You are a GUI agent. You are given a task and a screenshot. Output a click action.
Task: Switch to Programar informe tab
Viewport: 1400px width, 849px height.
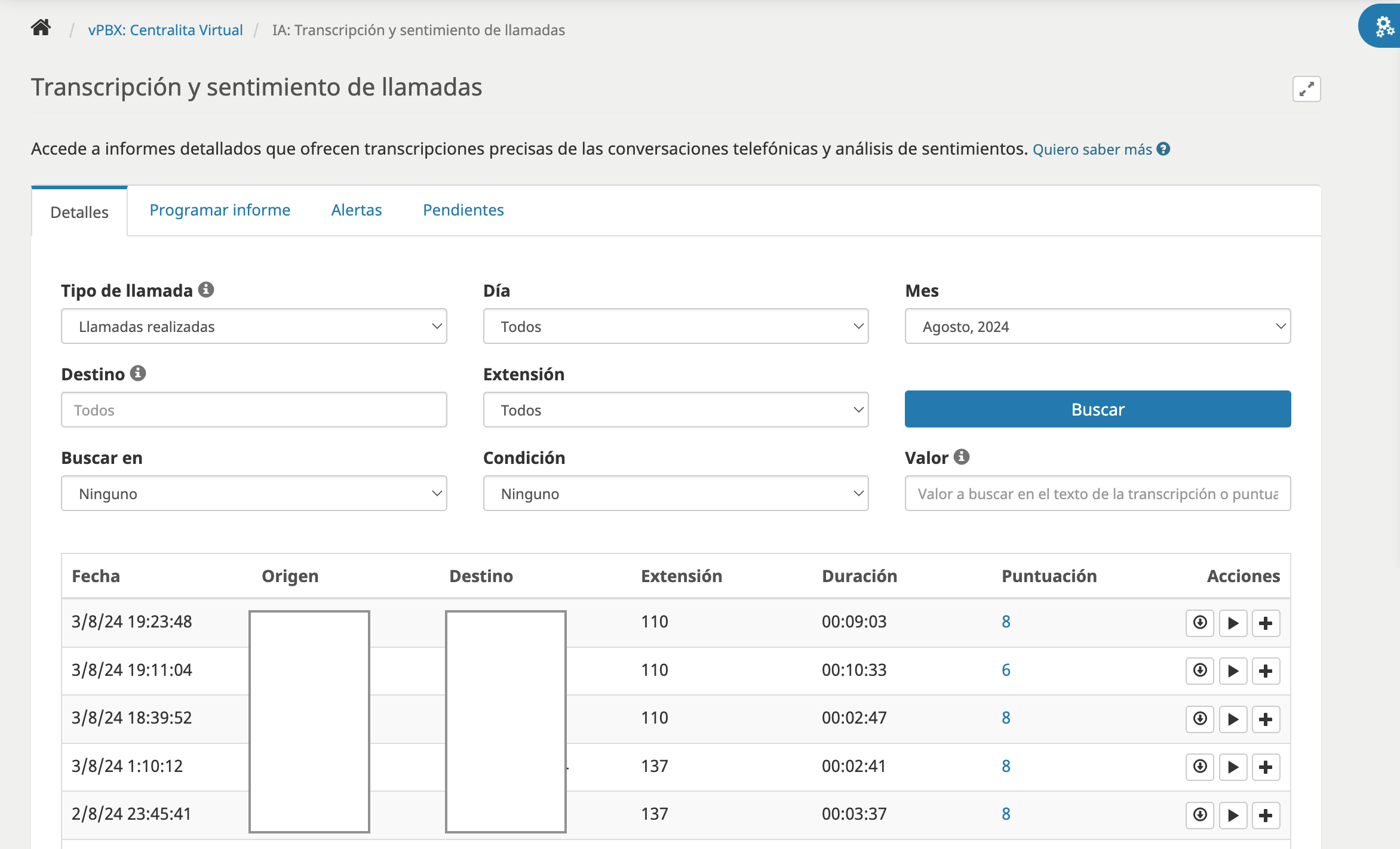tap(220, 210)
